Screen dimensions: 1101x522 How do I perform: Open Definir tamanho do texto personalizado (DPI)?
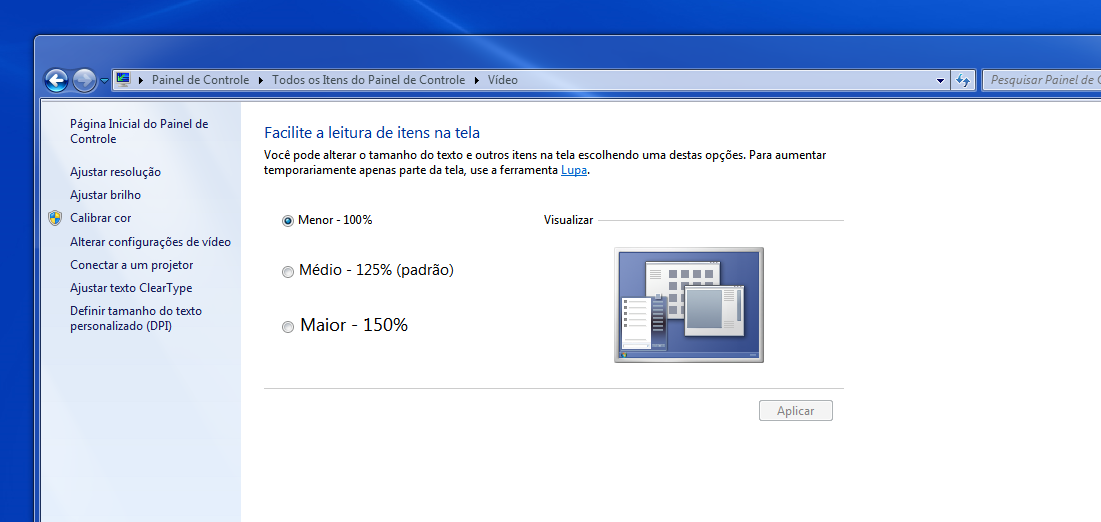click(135, 319)
